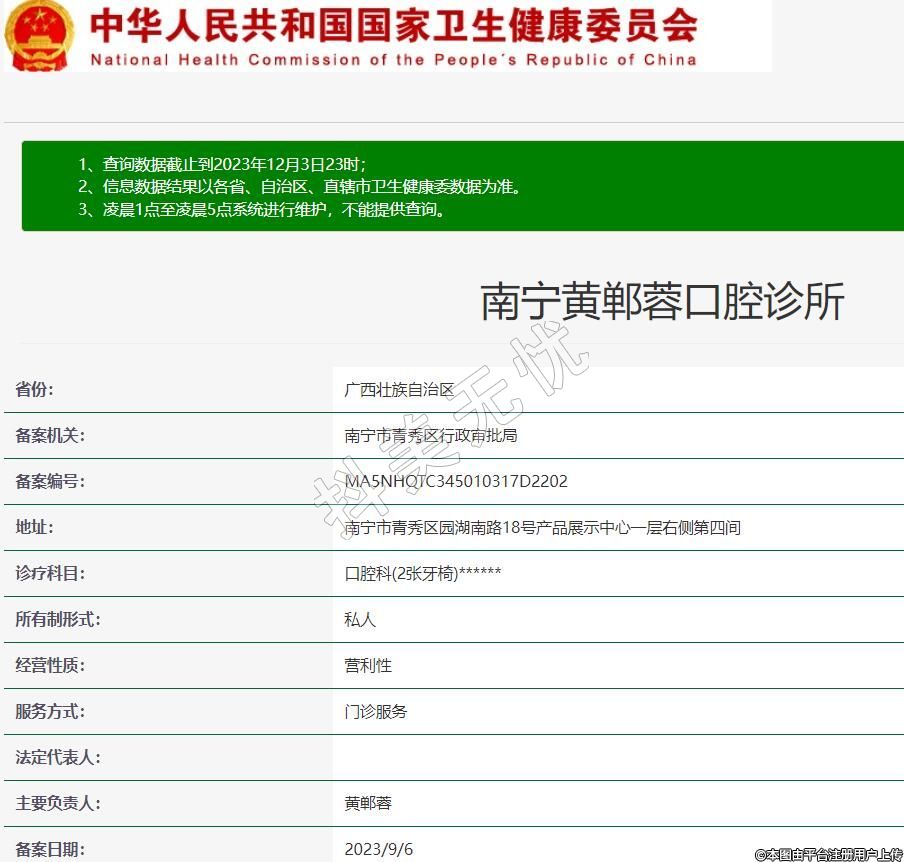Click the copyright notice in the bottom-right corner
Image resolution: width=904 pixels, height=862 pixels.
(829, 854)
